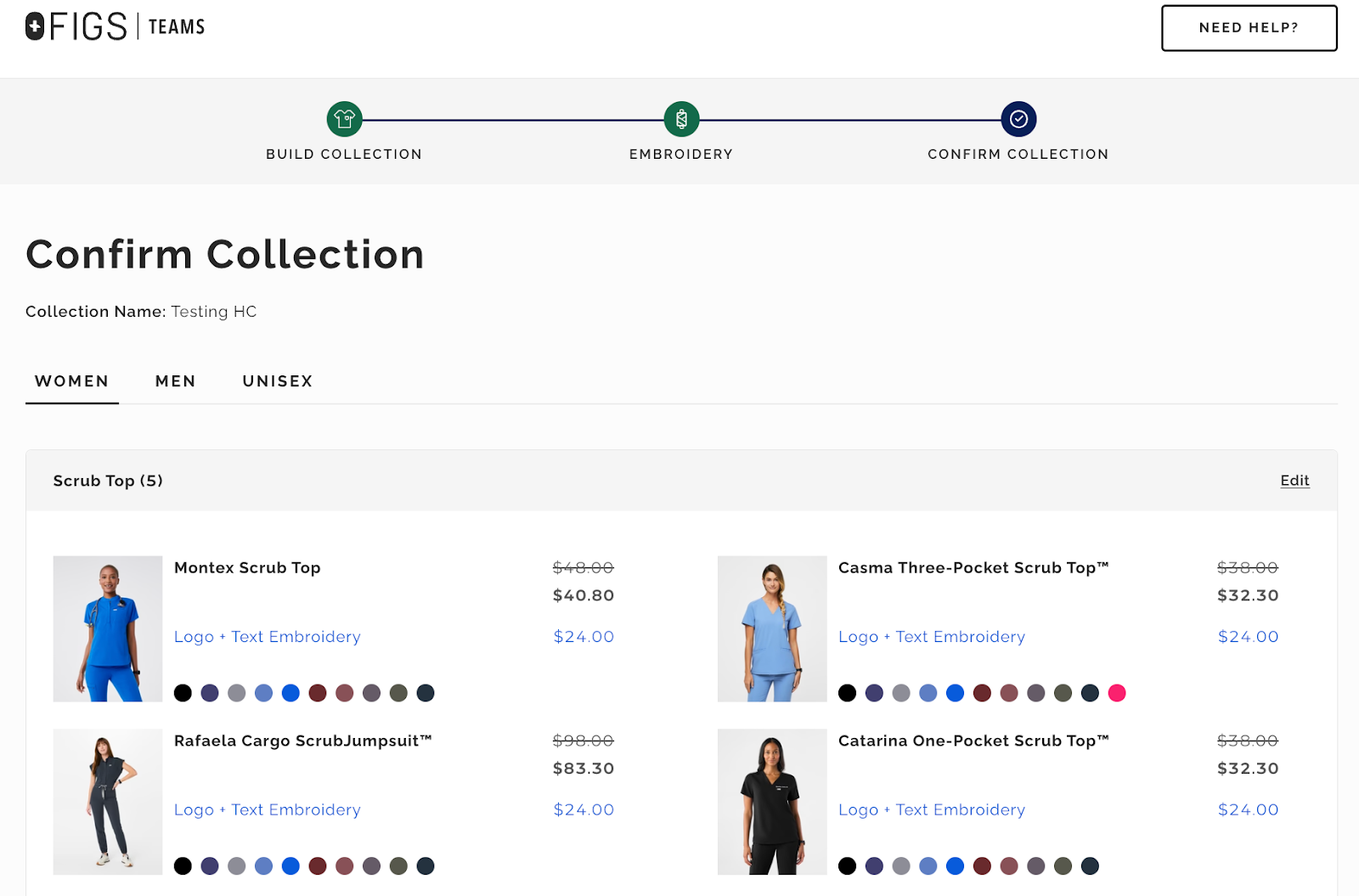Edit the Scrub Top section
Image resolution: width=1359 pixels, height=896 pixels.
[1294, 481]
